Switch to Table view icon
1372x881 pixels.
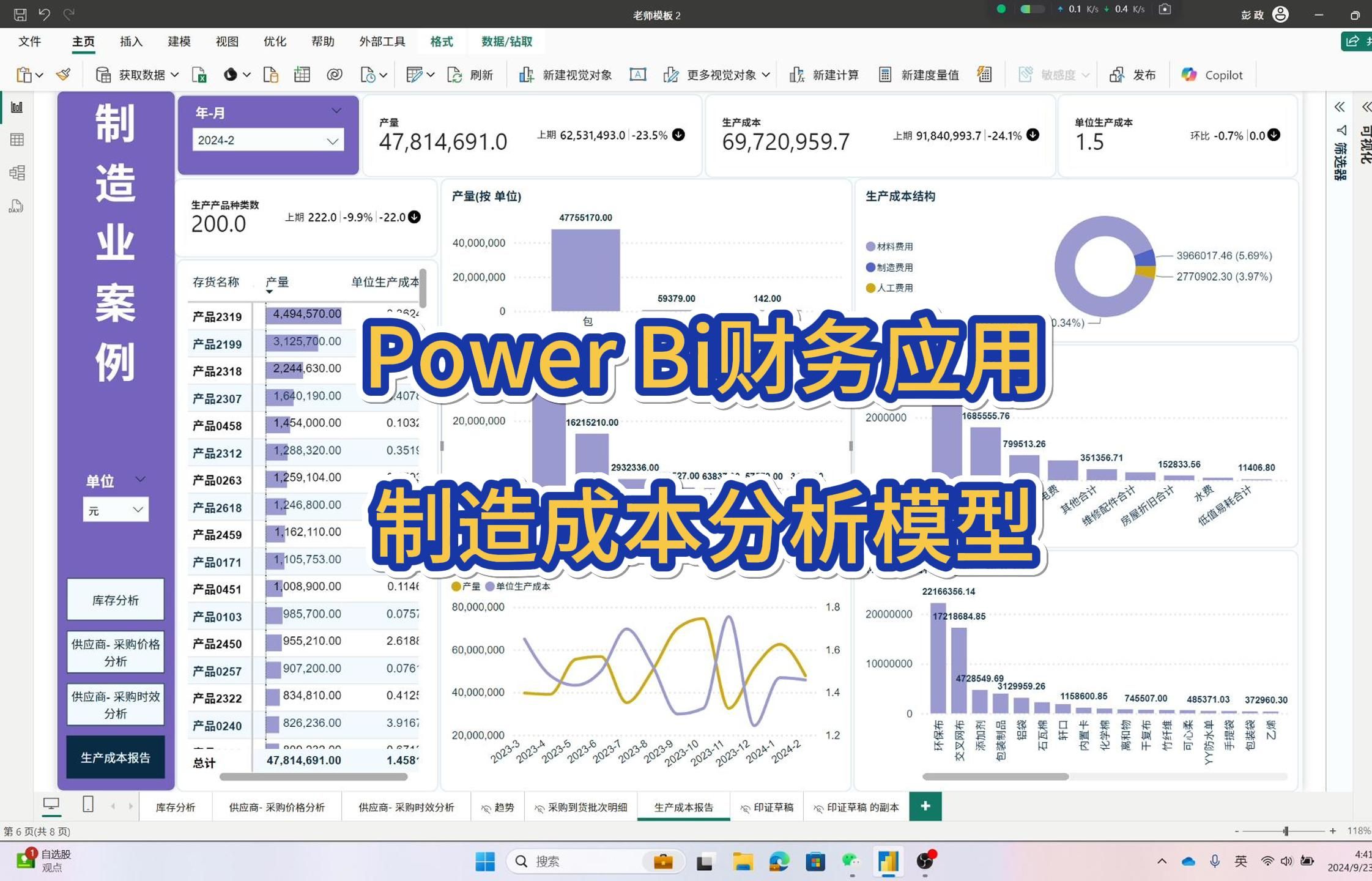[x=17, y=139]
